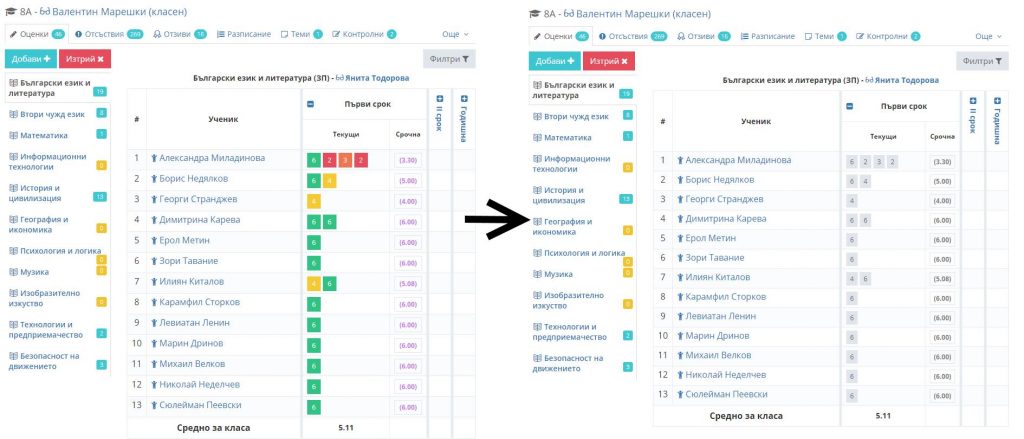1024x439 pixels.
Task: Click Александра Миладинова's red grade 3 badge on left
Action: (345, 159)
